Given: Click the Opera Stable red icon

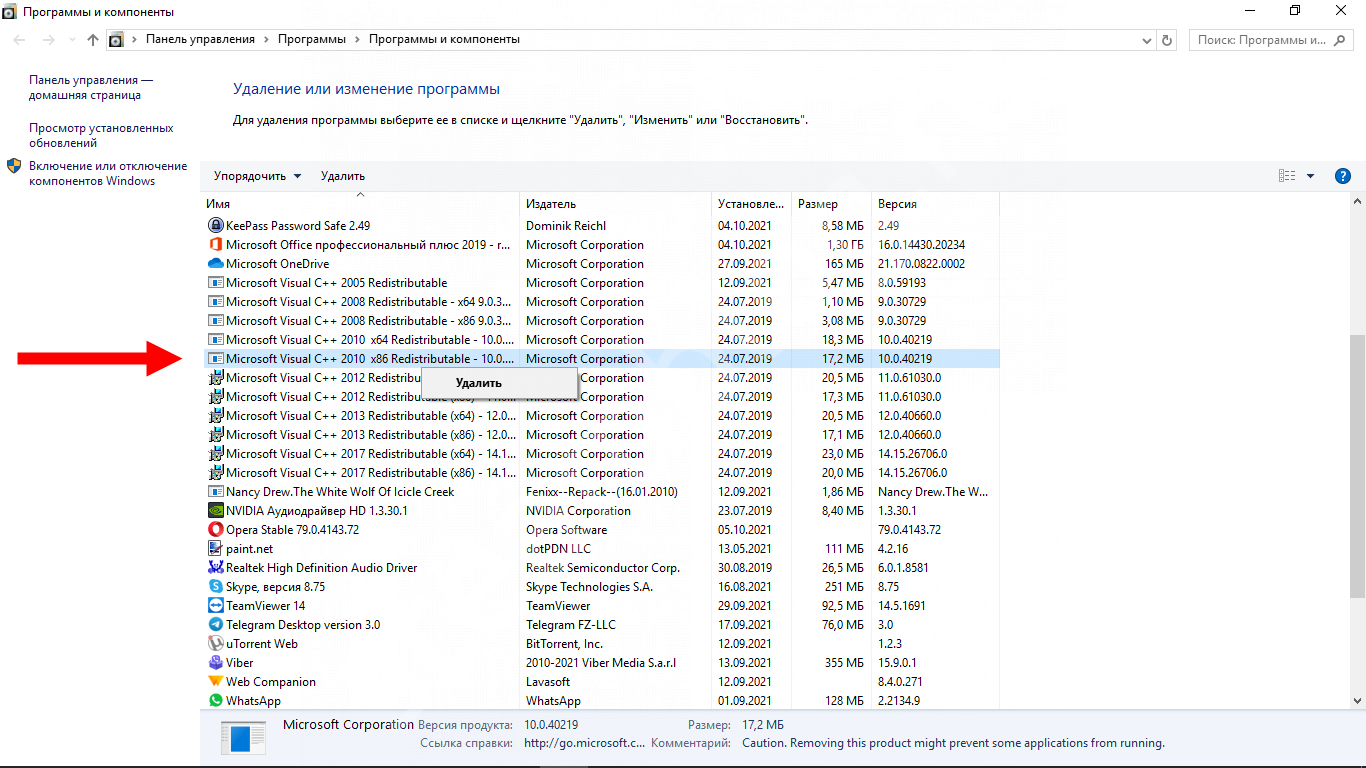Looking at the screenshot, I should (x=215, y=530).
